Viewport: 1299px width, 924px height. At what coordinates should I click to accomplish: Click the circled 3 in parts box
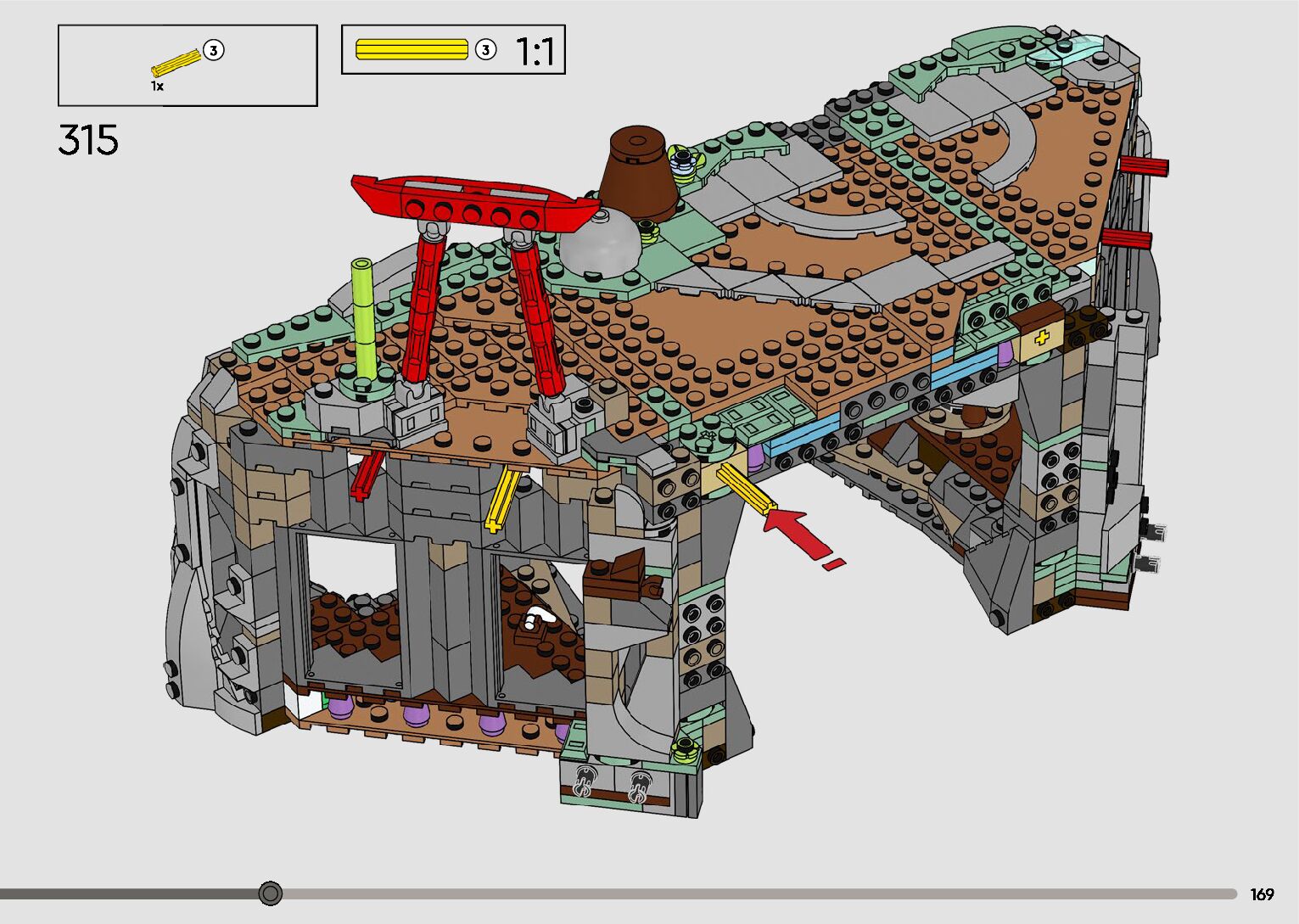[214, 51]
